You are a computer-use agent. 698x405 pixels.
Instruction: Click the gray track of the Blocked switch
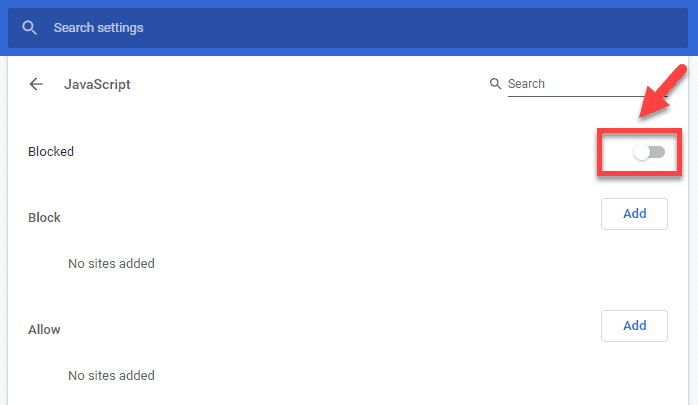[x=658, y=153]
